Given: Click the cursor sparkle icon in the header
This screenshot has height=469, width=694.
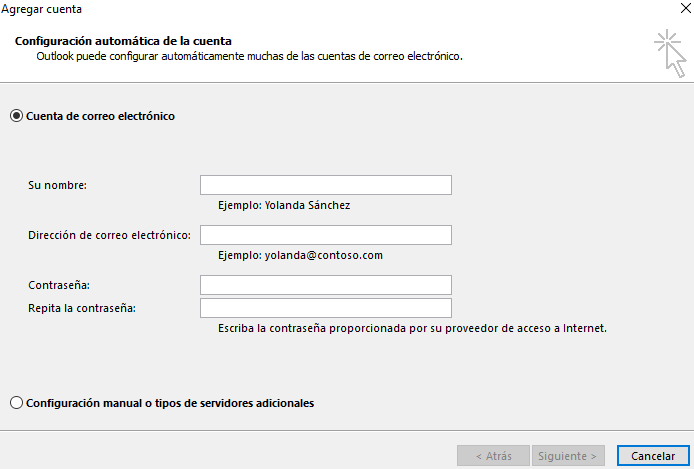Looking at the screenshot, I should tap(670, 54).
